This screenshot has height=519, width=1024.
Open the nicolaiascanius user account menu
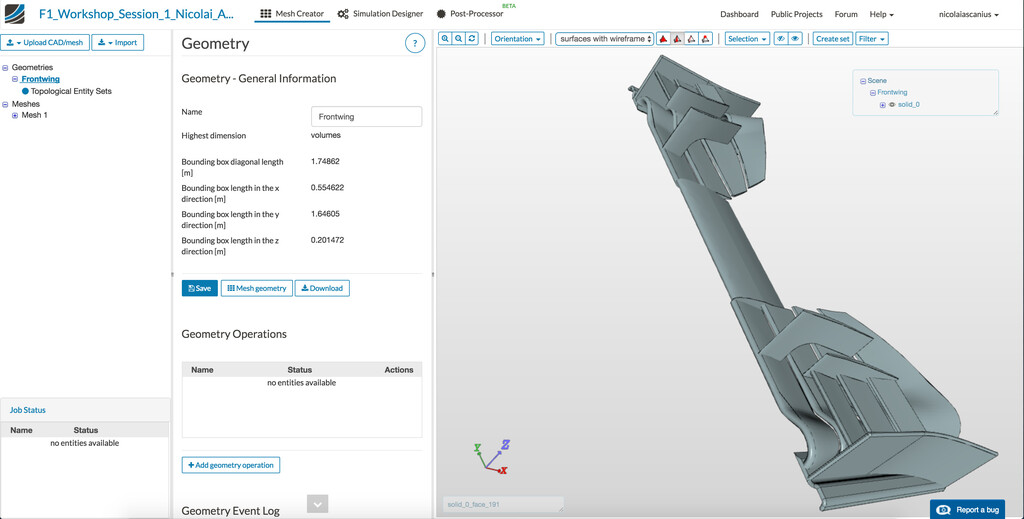coord(968,14)
